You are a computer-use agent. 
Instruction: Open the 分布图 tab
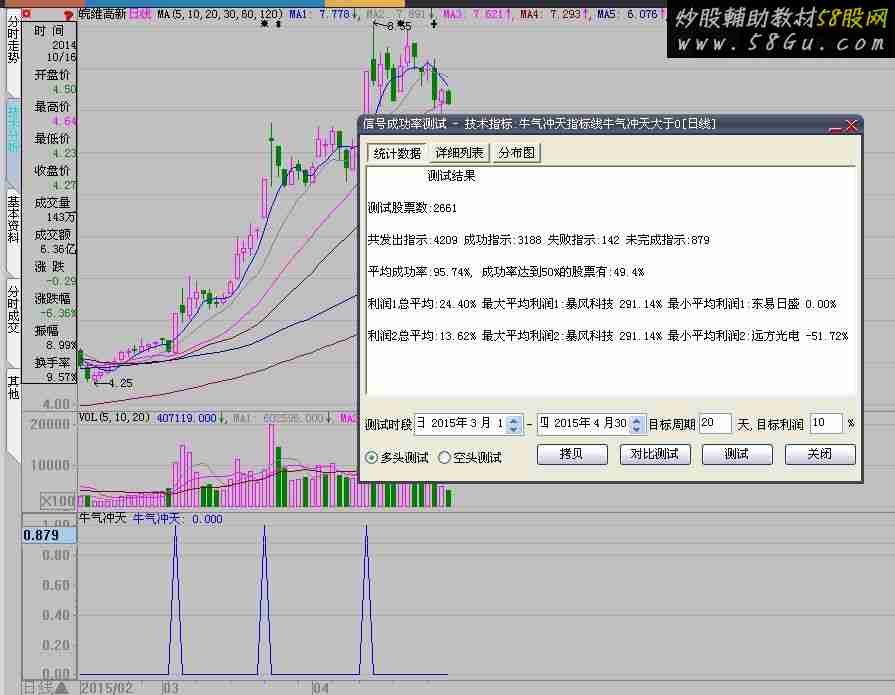(516, 152)
